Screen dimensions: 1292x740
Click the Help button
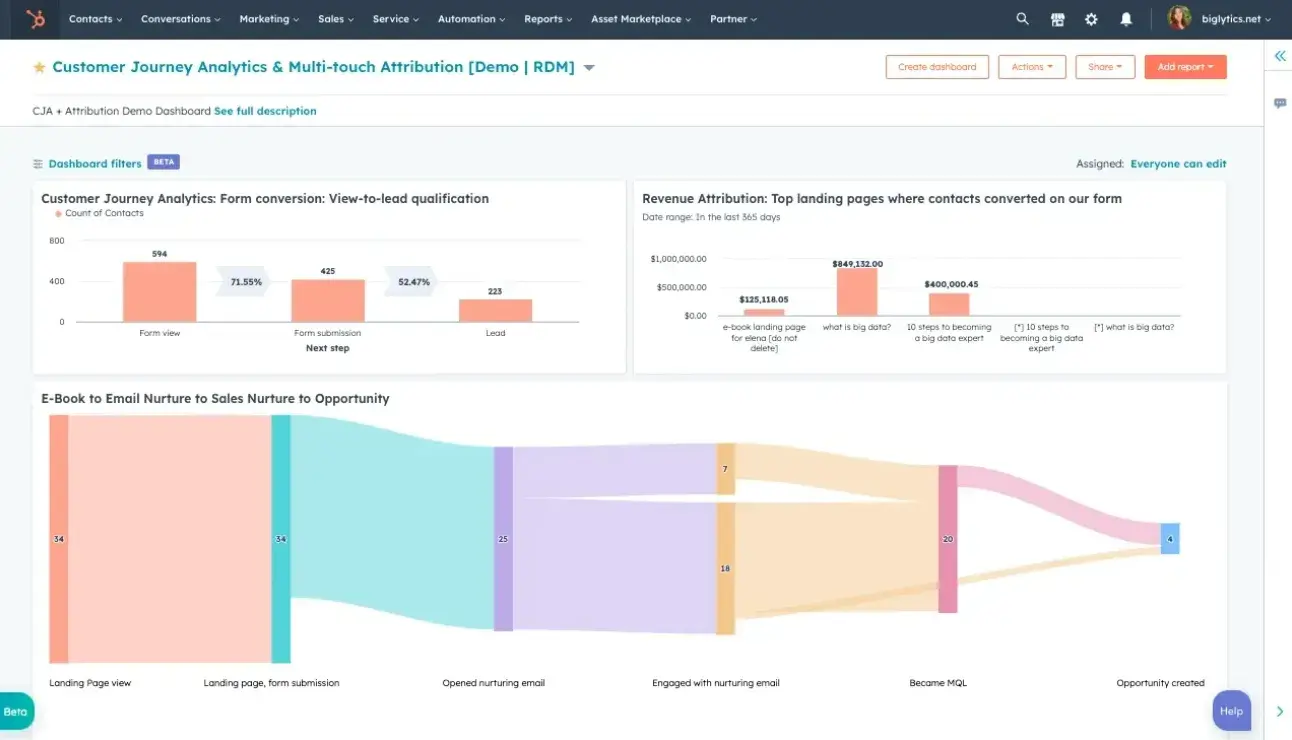tap(1231, 711)
